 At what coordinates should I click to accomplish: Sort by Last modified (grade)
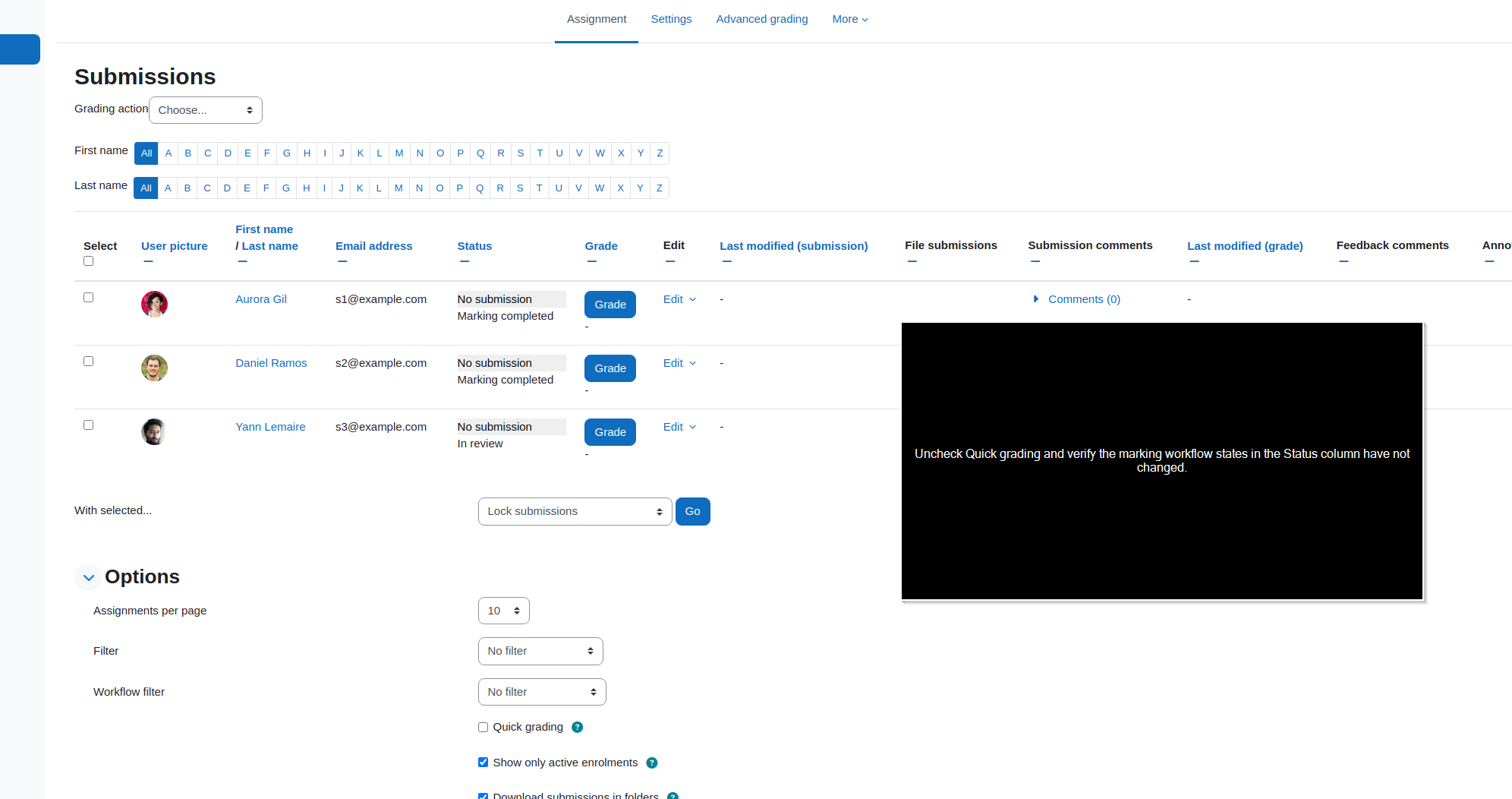click(x=1245, y=246)
